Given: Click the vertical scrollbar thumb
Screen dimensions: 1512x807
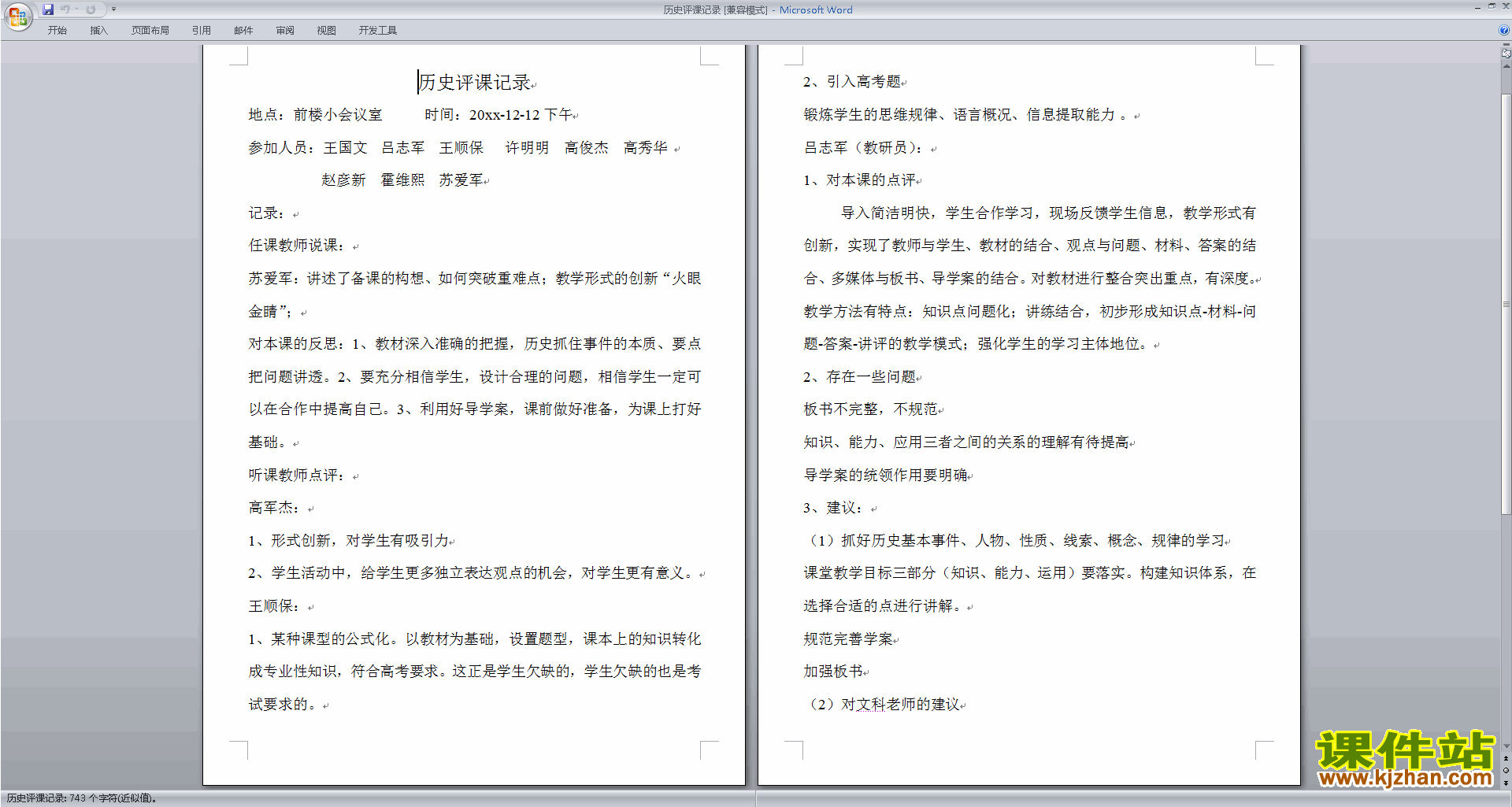Looking at the screenshot, I should click(1506, 303).
